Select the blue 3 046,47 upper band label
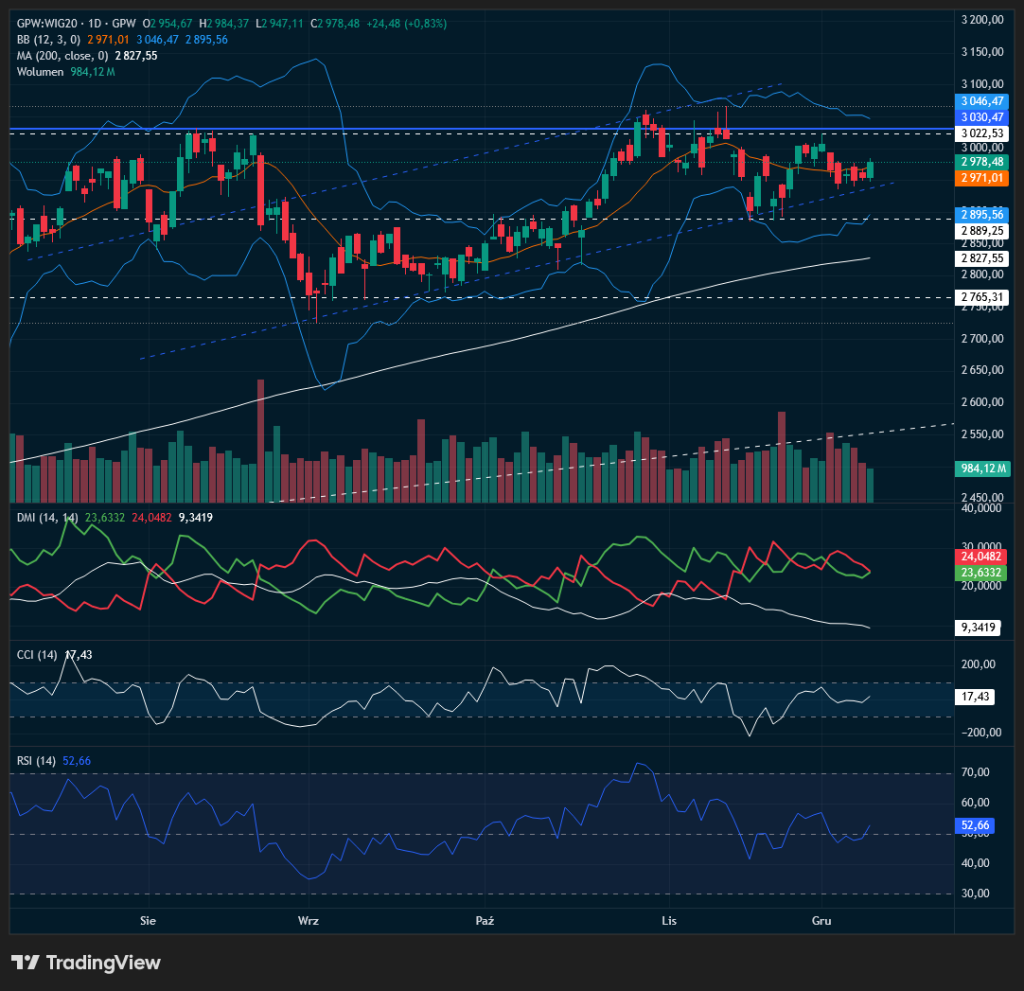This screenshot has height=991, width=1024. pos(981,102)
